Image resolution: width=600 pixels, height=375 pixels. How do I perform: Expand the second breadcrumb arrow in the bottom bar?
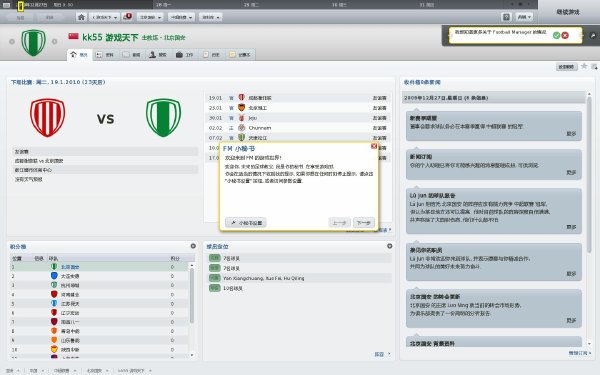(x=42, y=370)
